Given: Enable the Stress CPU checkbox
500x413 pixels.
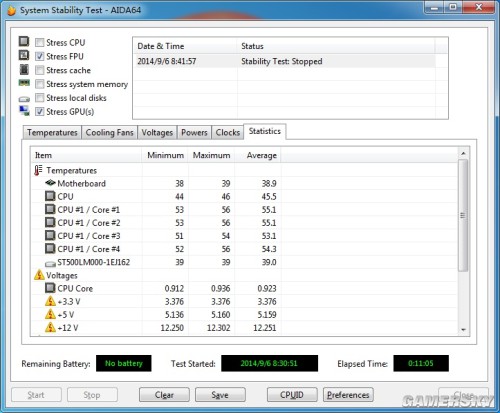Looking at the screenshot, I should 39,42.
